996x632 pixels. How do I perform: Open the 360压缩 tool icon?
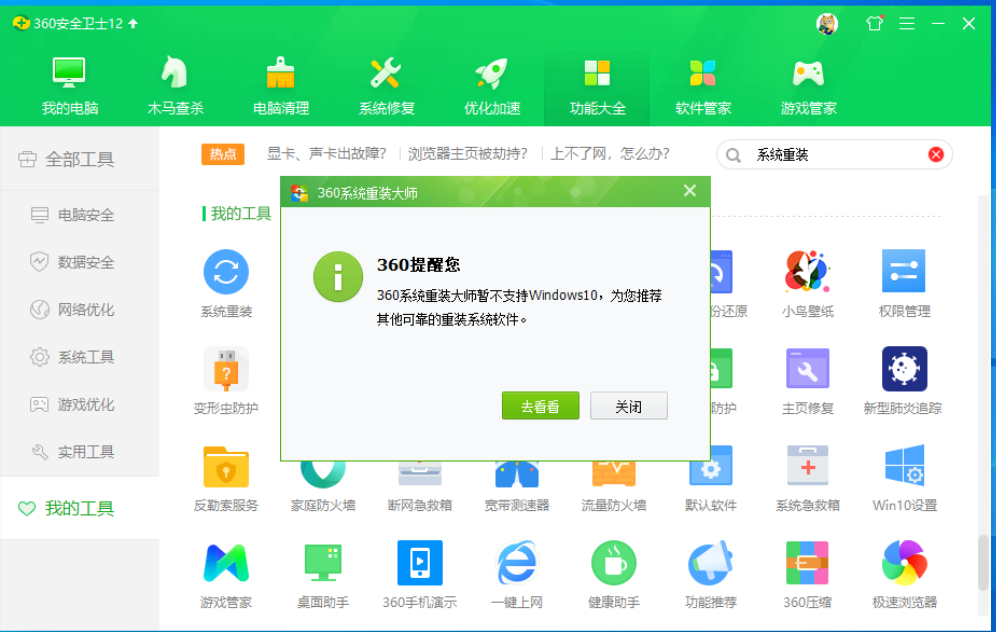(807, 563)
